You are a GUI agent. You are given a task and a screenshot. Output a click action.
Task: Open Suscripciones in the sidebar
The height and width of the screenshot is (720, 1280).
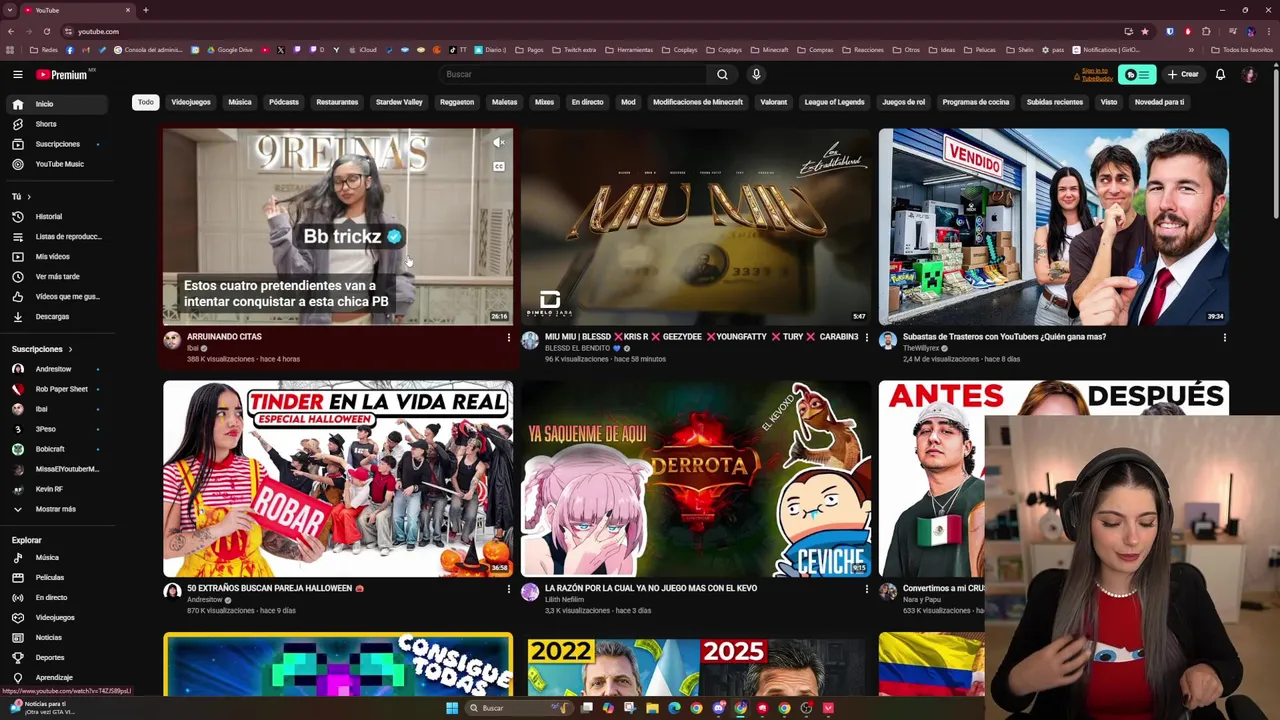(x=56, y=144)
